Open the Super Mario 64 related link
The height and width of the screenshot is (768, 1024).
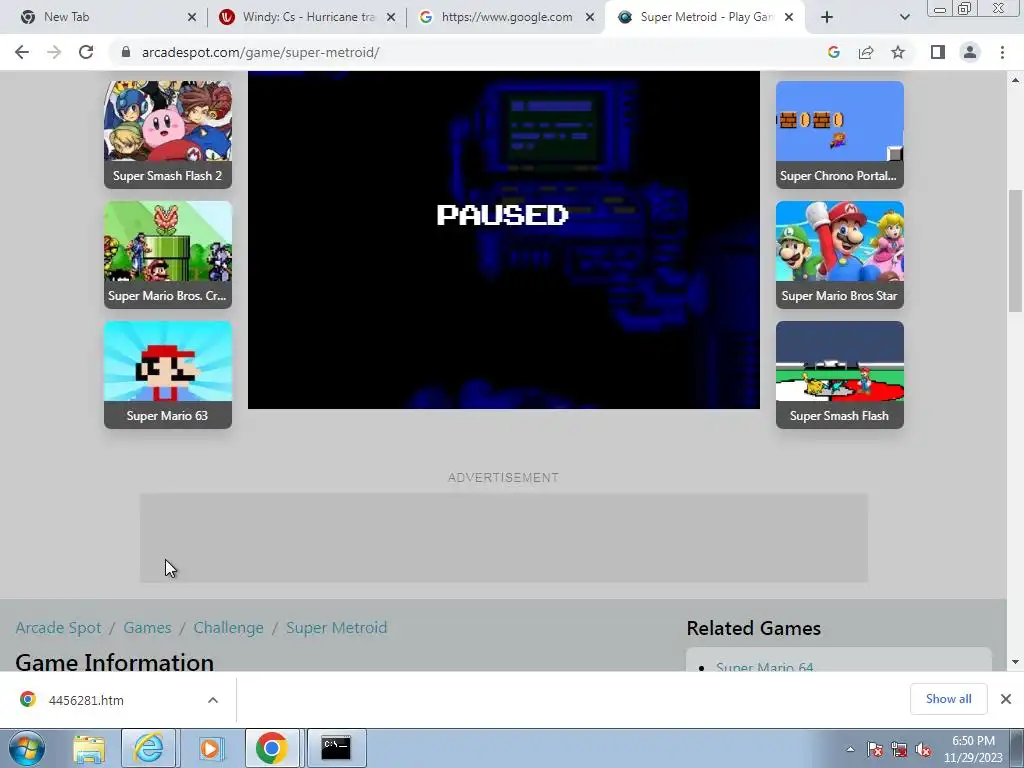[x=765, y=667]
